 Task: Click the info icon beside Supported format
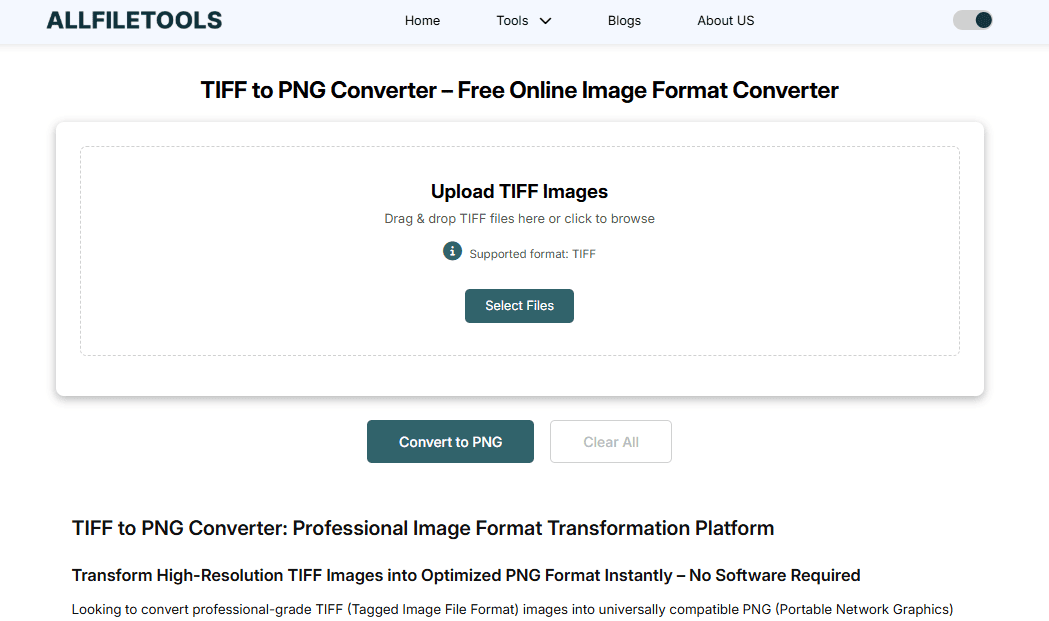point(452,251)
